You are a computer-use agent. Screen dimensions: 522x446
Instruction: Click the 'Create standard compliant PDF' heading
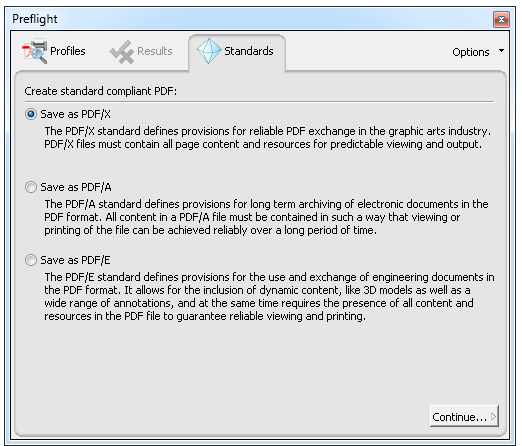point(100,91)
